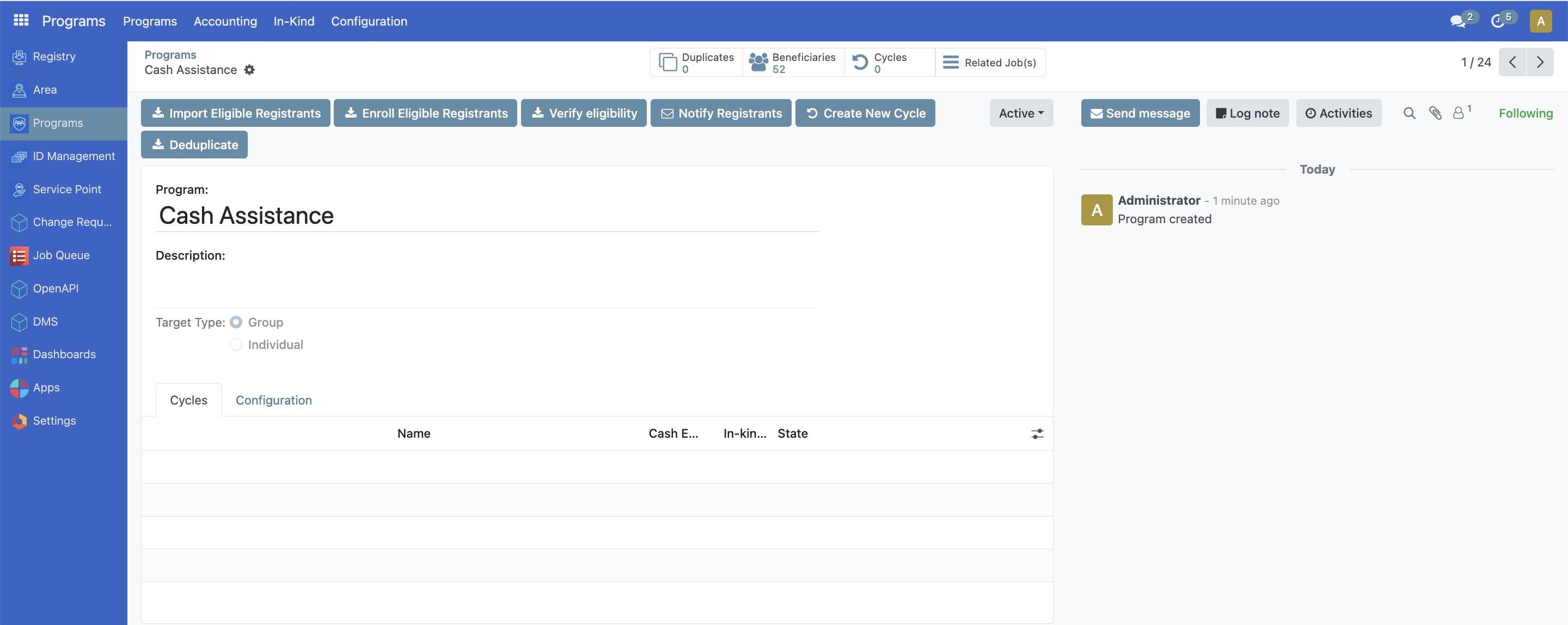Screen dimensions: 1568x625
Task: Open followers list via person icon
Action: click(1459, 113)
